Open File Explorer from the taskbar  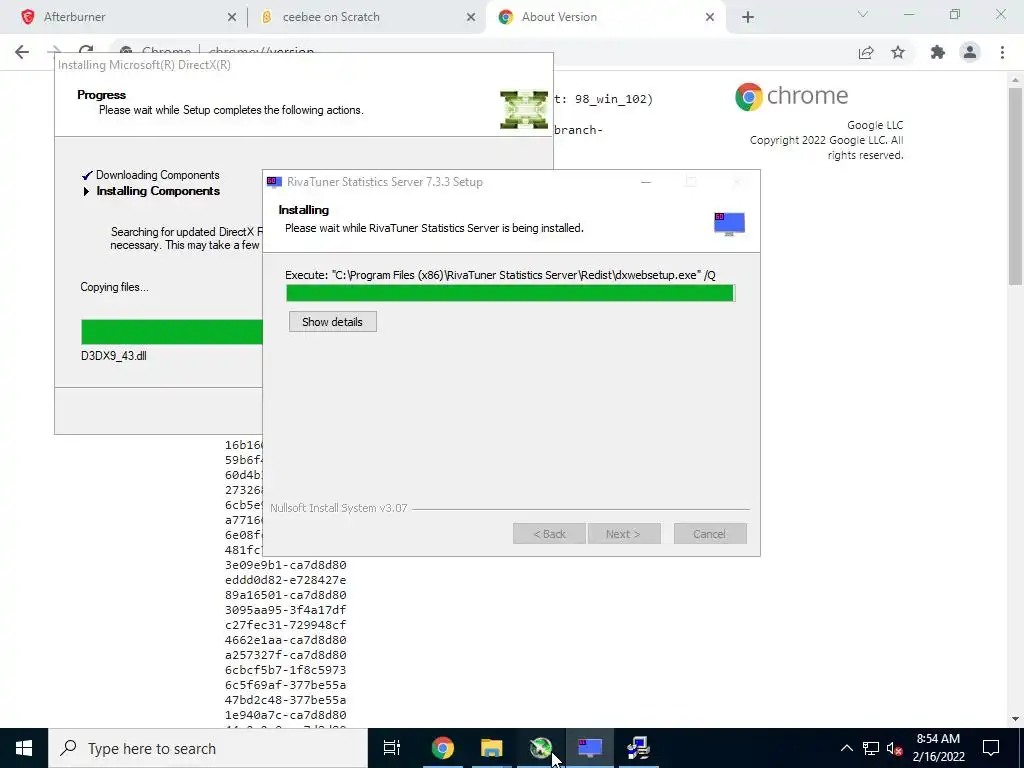click(x=491, y=748)
